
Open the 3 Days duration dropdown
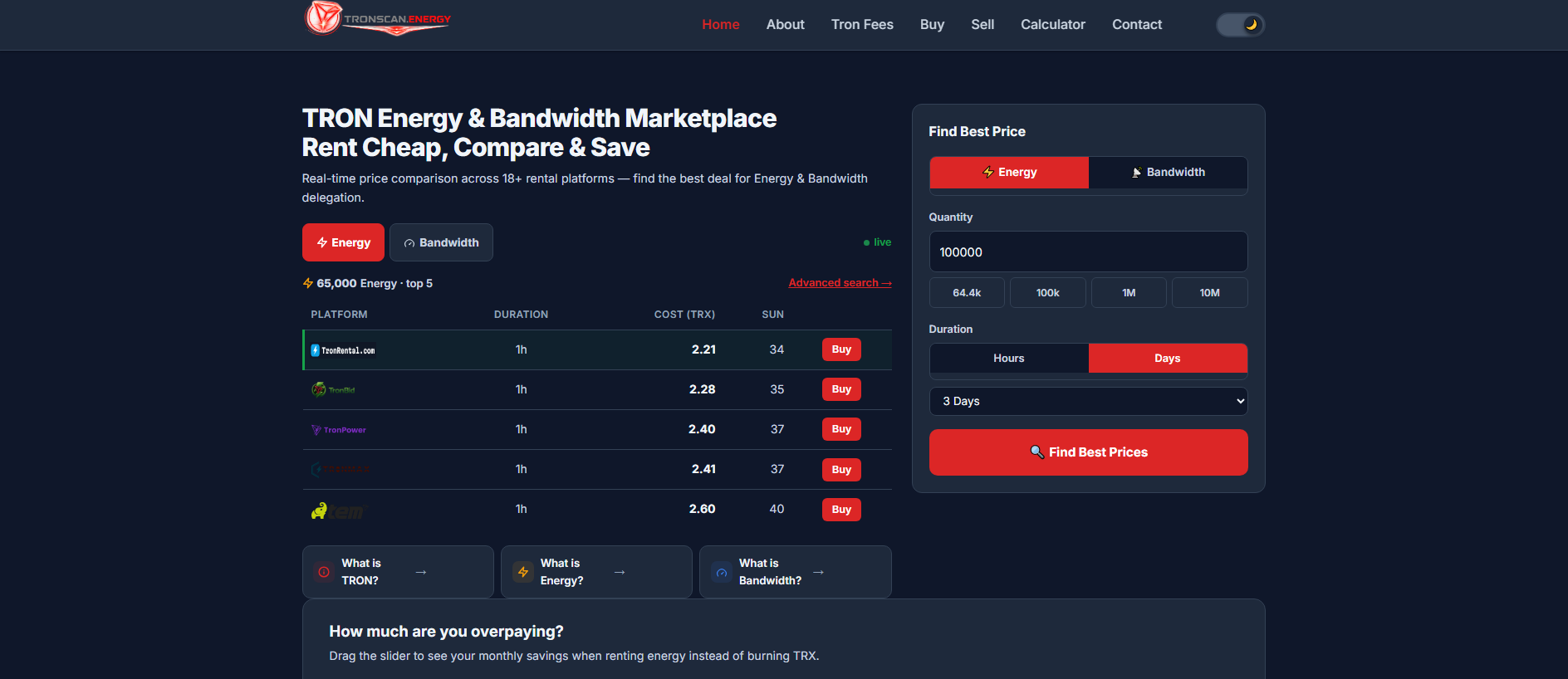1089,401
